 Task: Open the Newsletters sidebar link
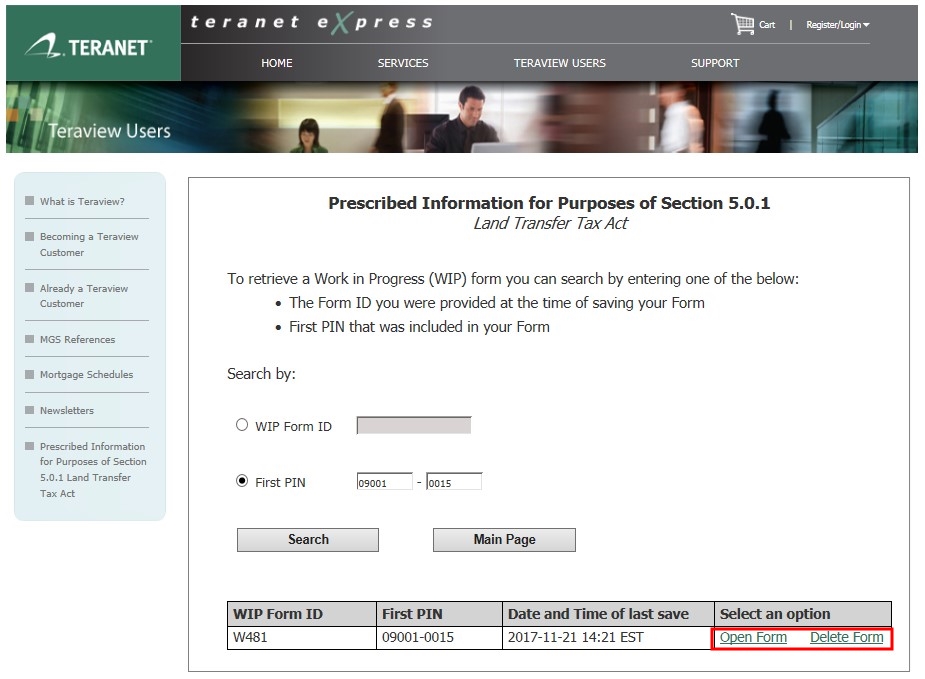pos(67,411)
